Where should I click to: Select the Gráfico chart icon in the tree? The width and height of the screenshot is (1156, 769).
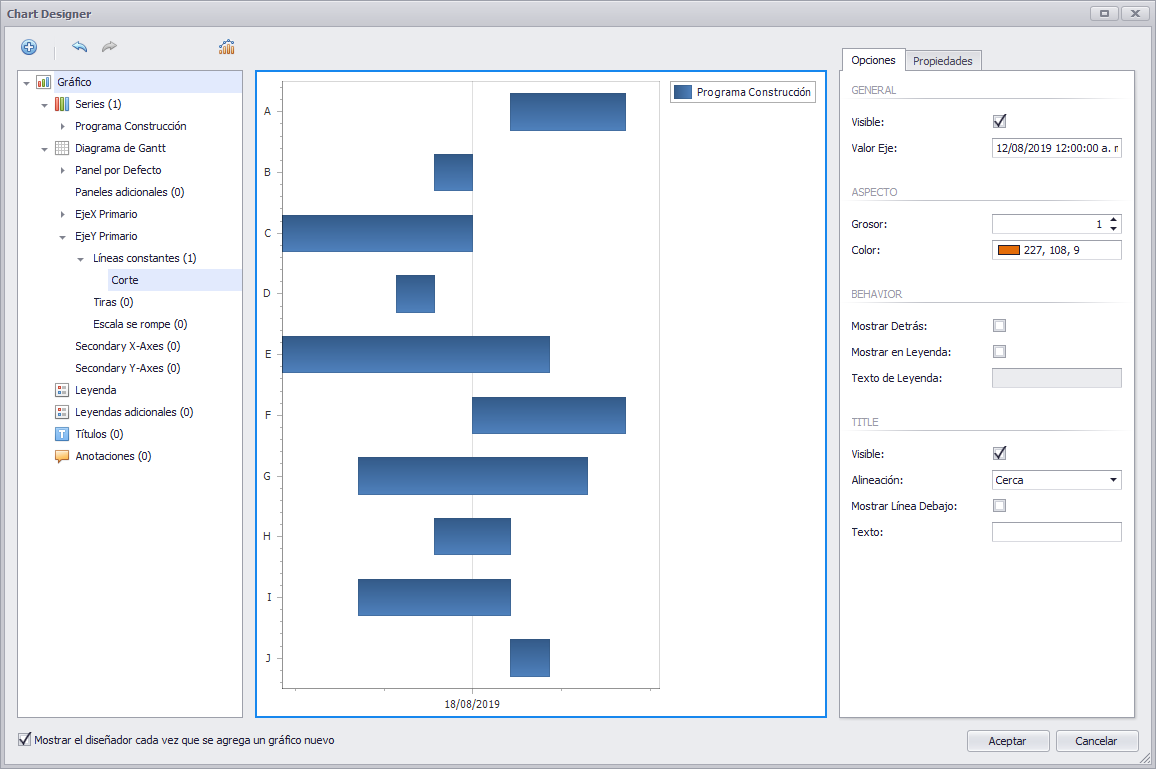[x=41, y=81]
